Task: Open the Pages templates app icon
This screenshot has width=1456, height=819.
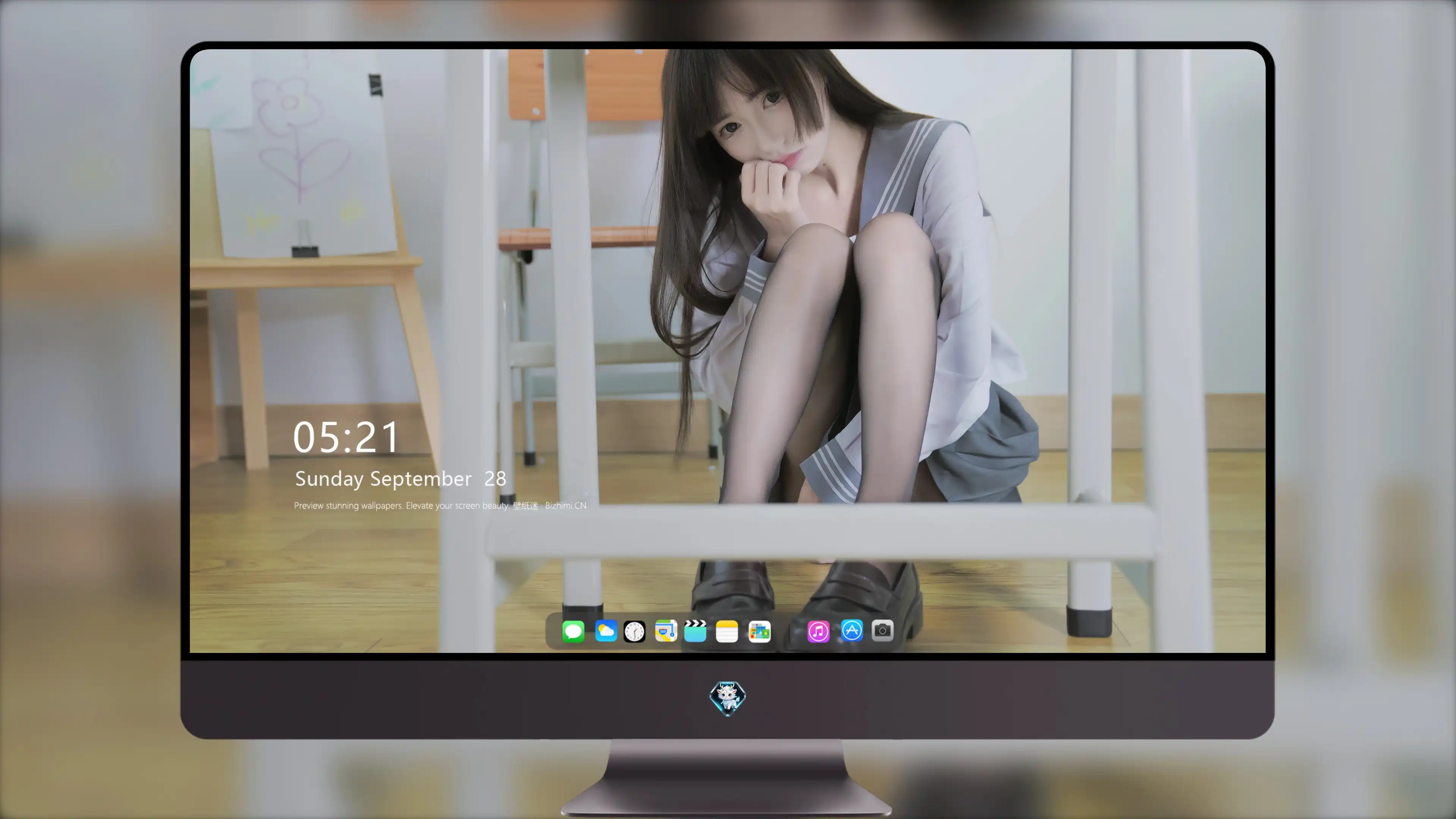Action: click(759, 631)
